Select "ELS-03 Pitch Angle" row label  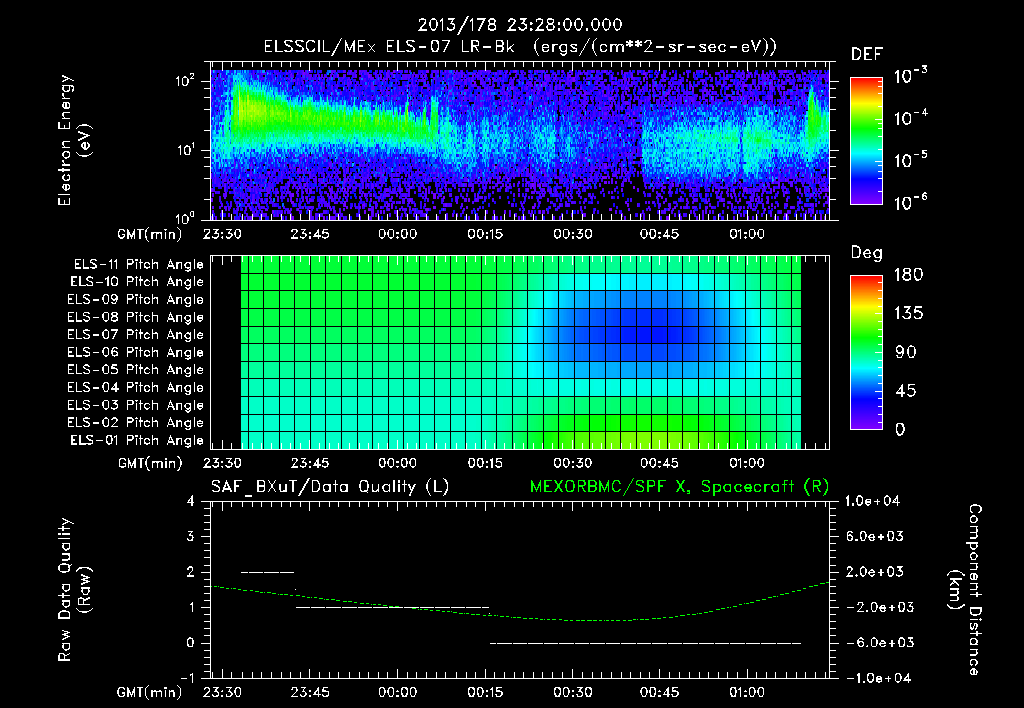tap(136, 405)
